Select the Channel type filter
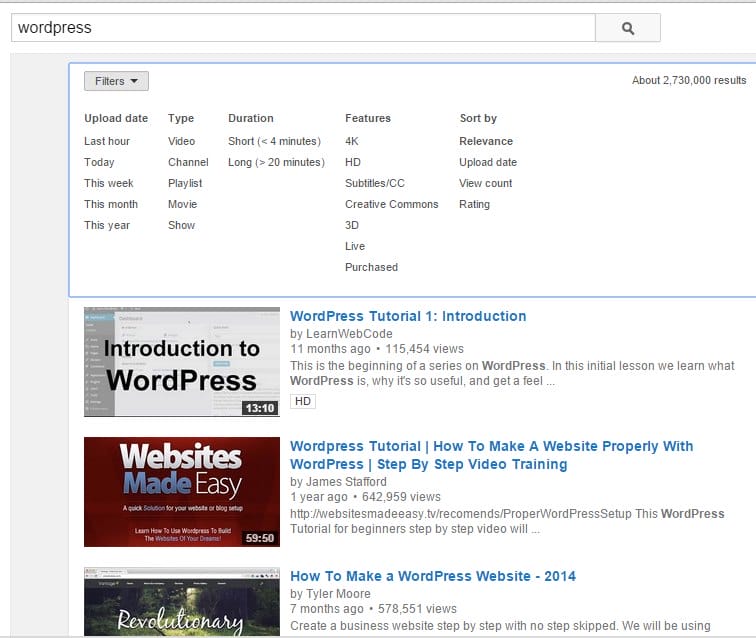The width and height of the screenshot is (756, 638). 188,162
